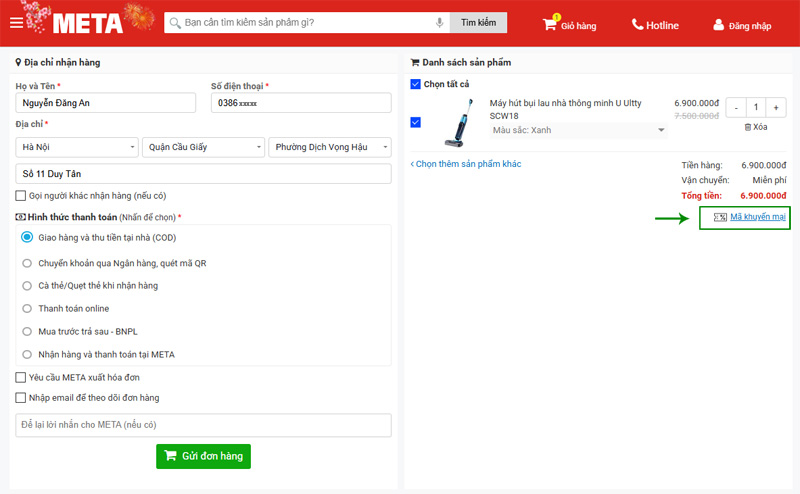Viewport: 800px width, 494px height.
Task: Click the Hotline phone icon
Action: [637, 24]
